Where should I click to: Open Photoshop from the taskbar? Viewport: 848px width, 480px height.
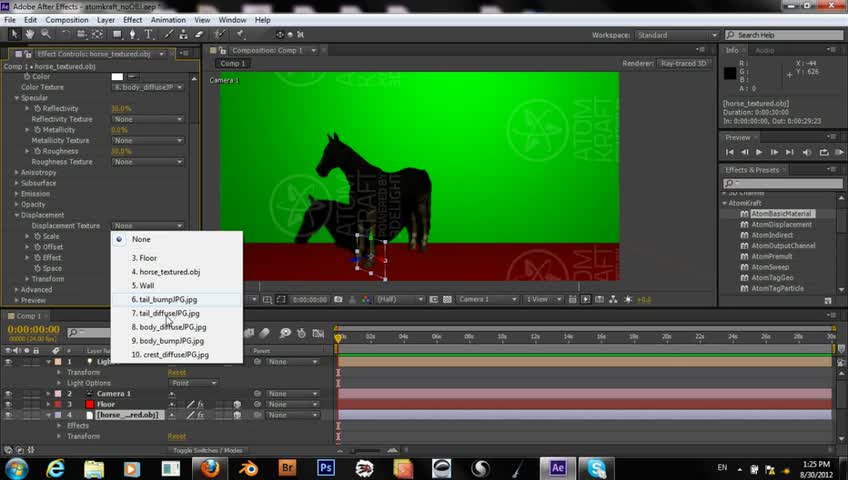click(326, 468)
